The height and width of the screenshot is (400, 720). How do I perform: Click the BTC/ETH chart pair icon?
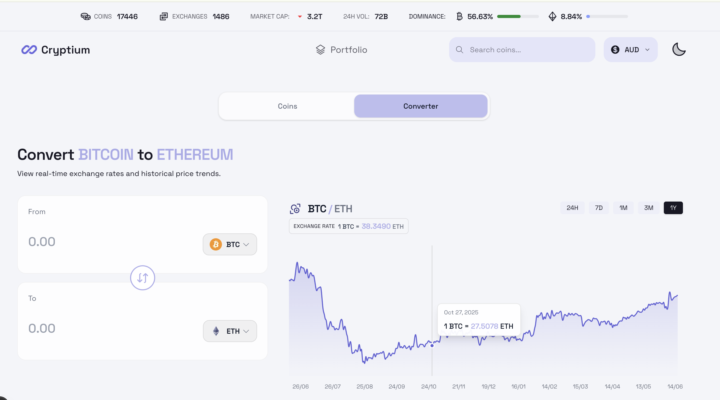click(x=295, y=209)
